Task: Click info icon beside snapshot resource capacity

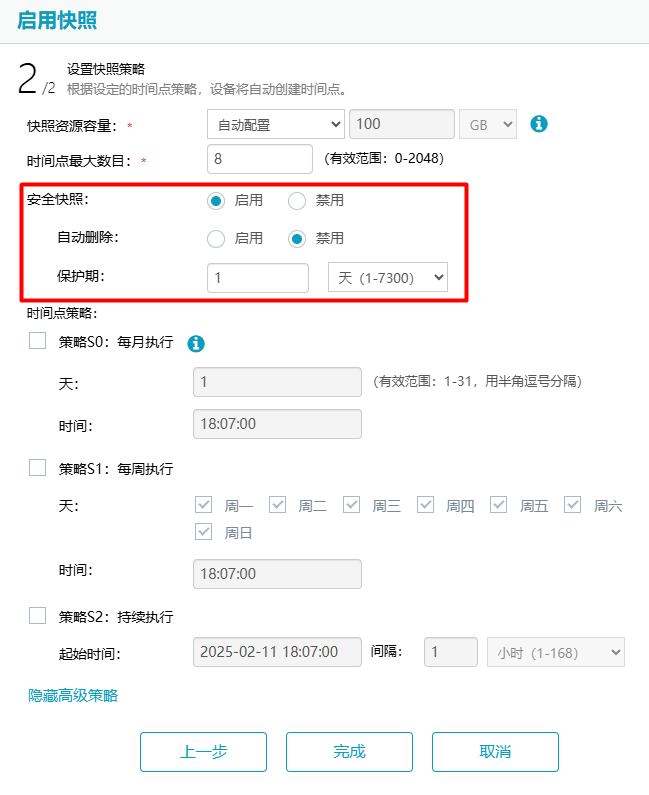Action: pyautogui.click(x=539, y=124)
